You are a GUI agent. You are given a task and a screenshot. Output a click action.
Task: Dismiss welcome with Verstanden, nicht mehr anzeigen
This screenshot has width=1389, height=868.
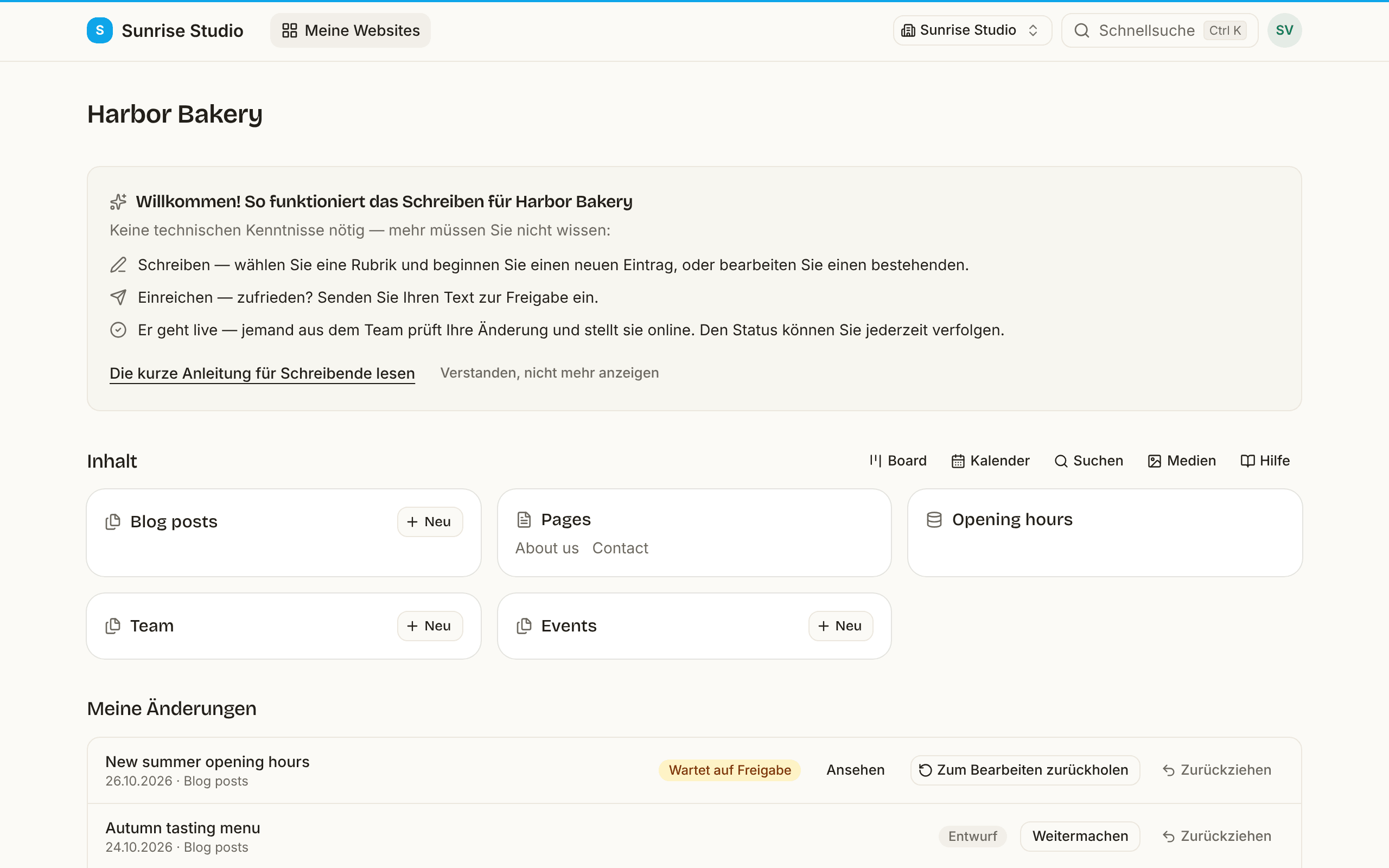coord(549,373)
